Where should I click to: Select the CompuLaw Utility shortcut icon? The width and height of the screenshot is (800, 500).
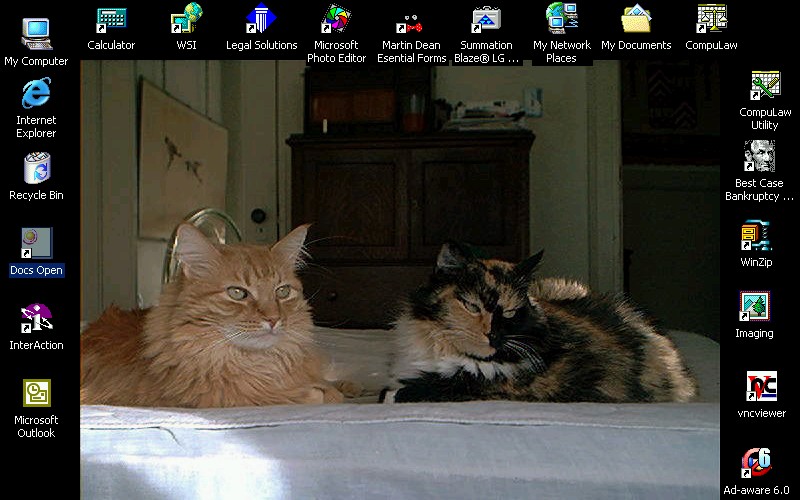click(765, 85)
